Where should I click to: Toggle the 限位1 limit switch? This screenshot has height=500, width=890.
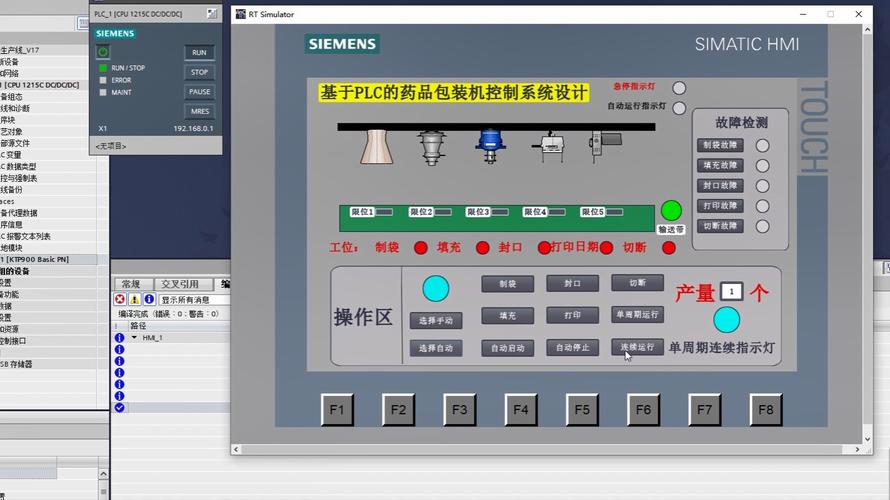(384, 212)
